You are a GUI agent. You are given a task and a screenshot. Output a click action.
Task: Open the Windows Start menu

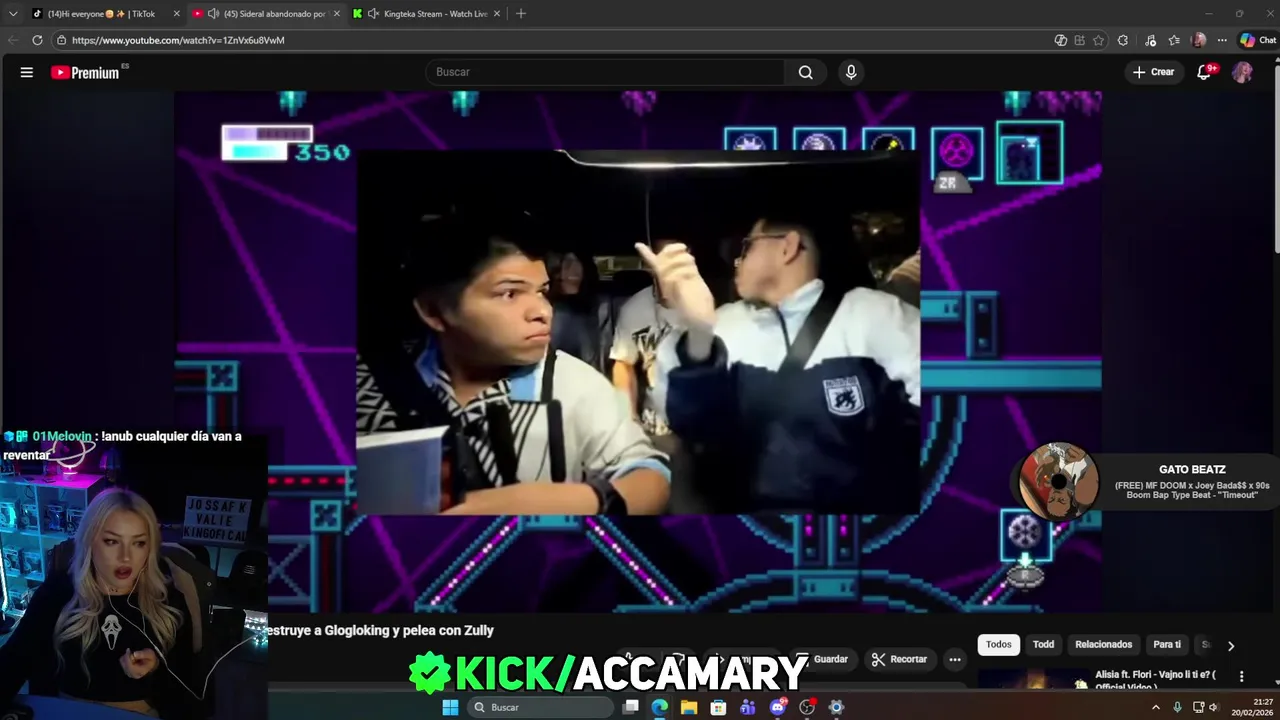click(x=450, y=707)
